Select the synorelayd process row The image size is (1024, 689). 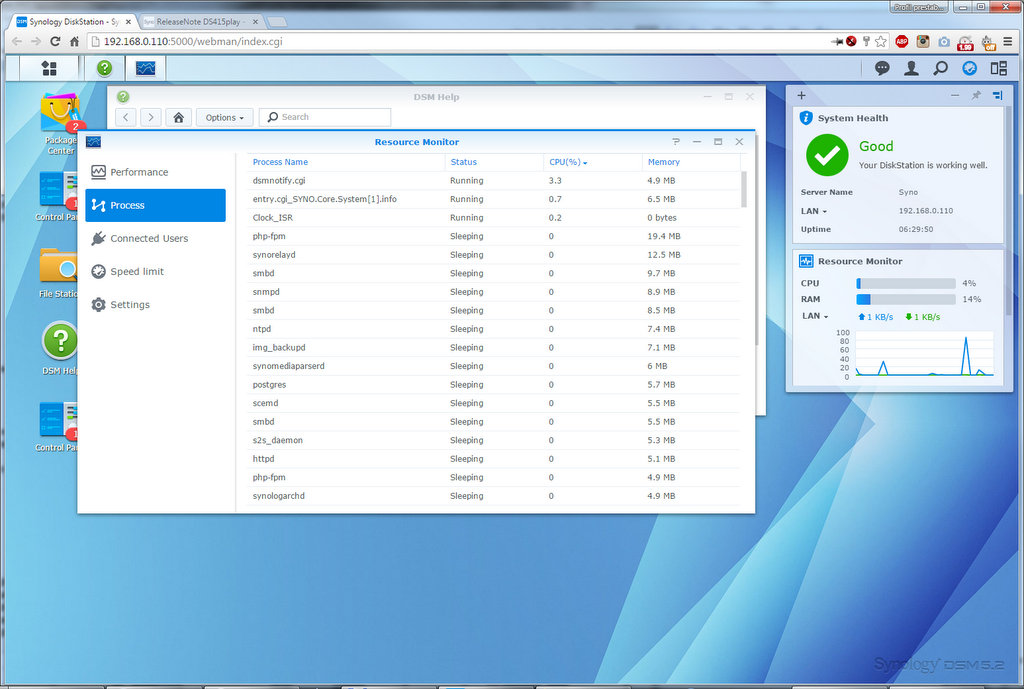point(494,255)
